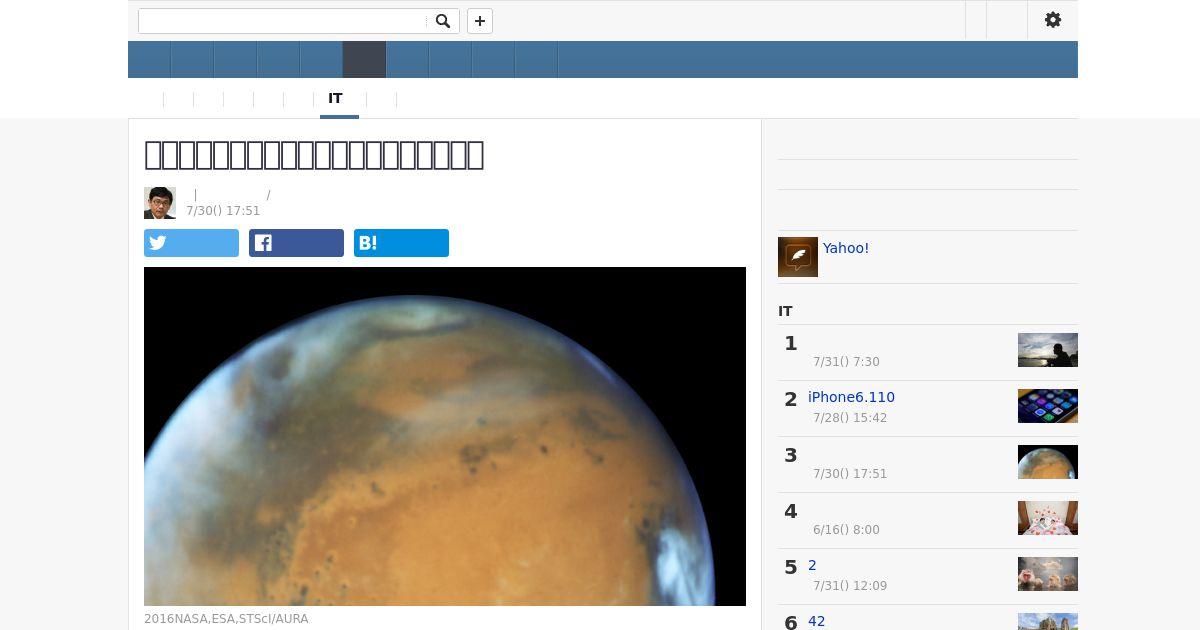Open ranking 1 silhouette thumbnail
This screenshot has height=630, width=1200.
[x=1048, y=350]
